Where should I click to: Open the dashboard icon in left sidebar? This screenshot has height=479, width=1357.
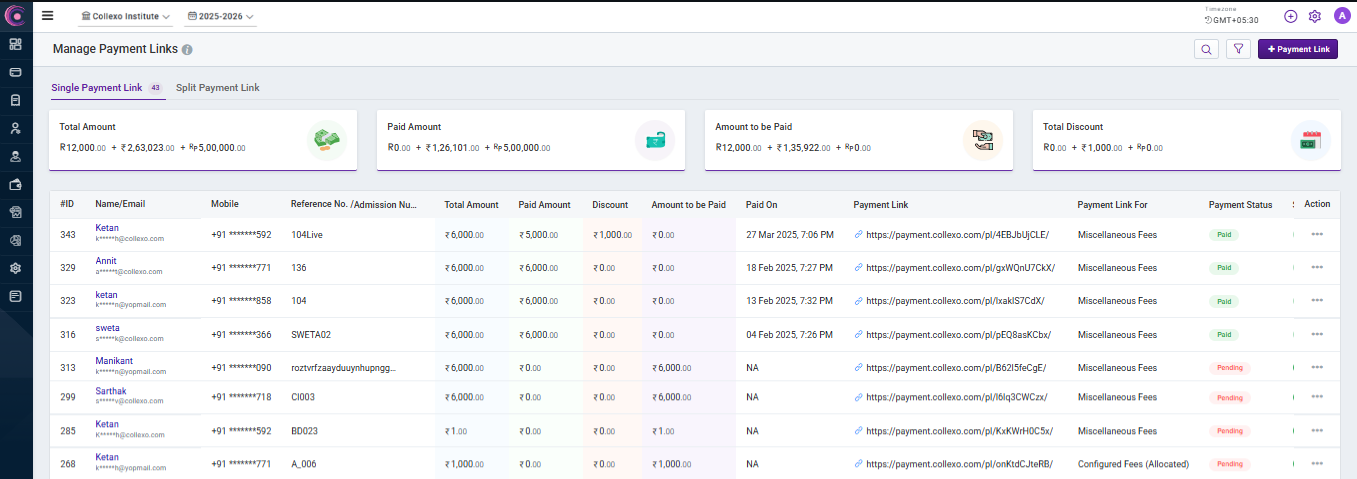click(x=15, y=44)
